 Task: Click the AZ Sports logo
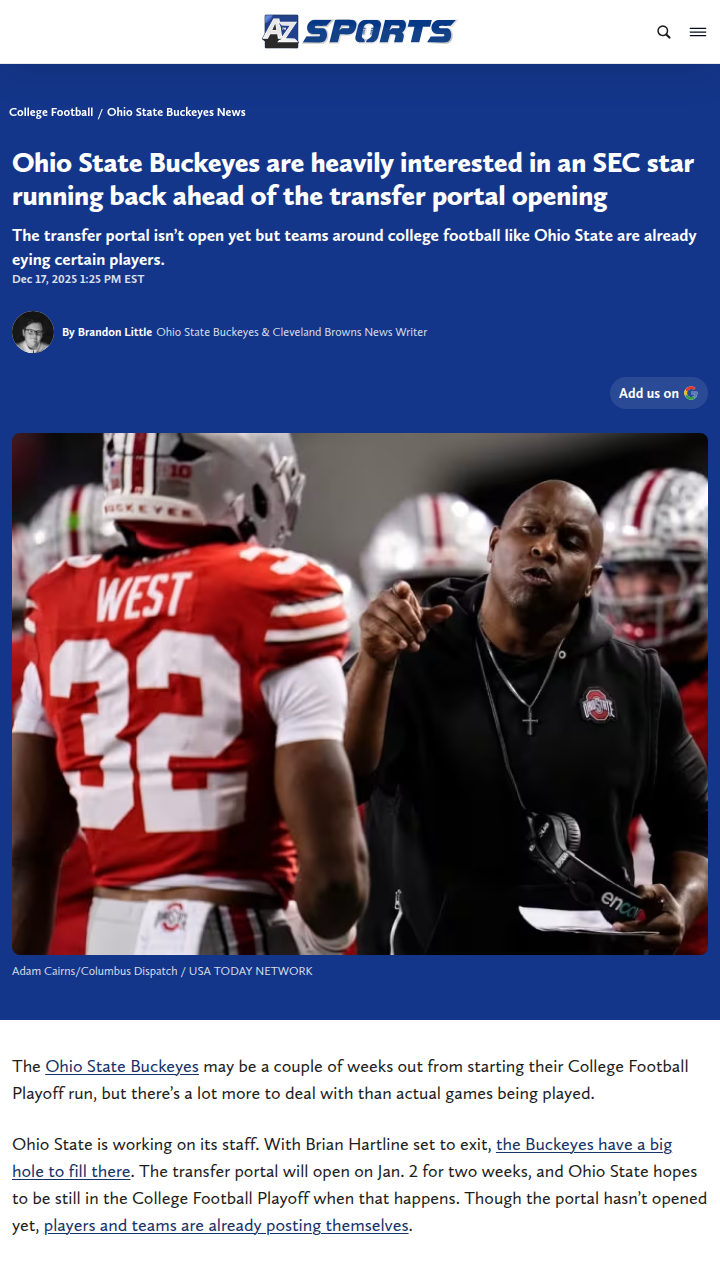[359, 31]
